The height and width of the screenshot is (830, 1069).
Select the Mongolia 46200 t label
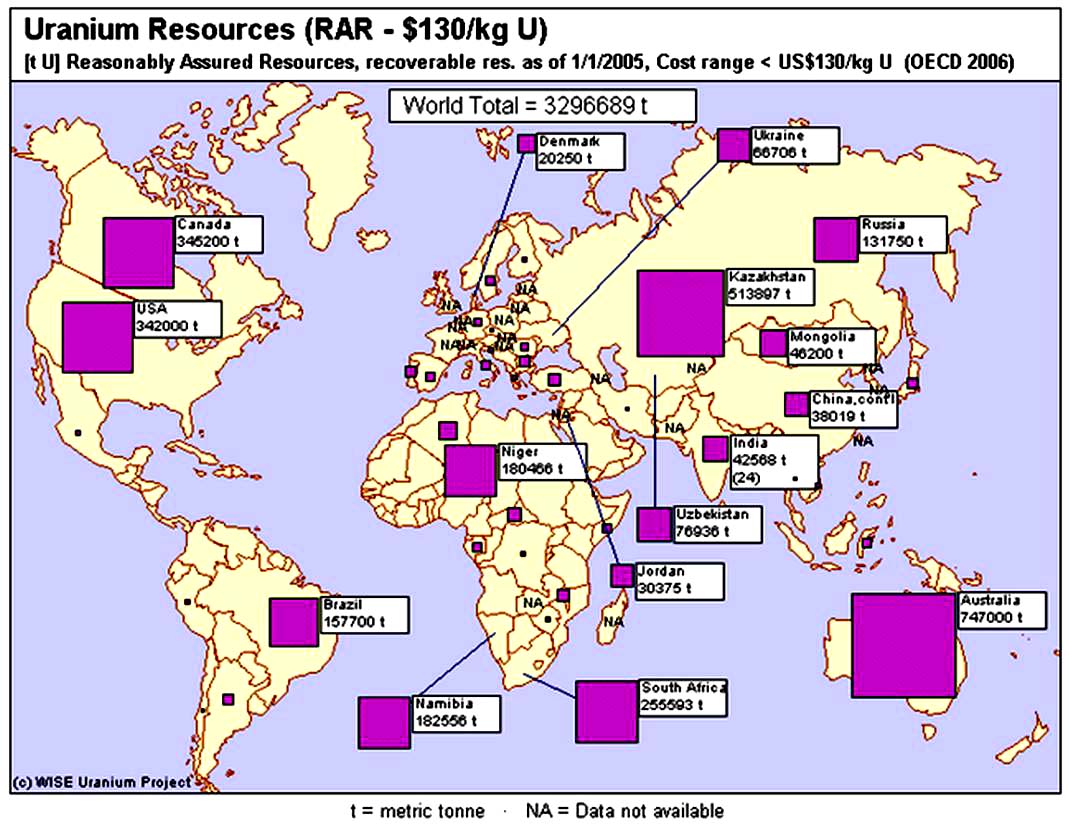(x=830, y=345)
